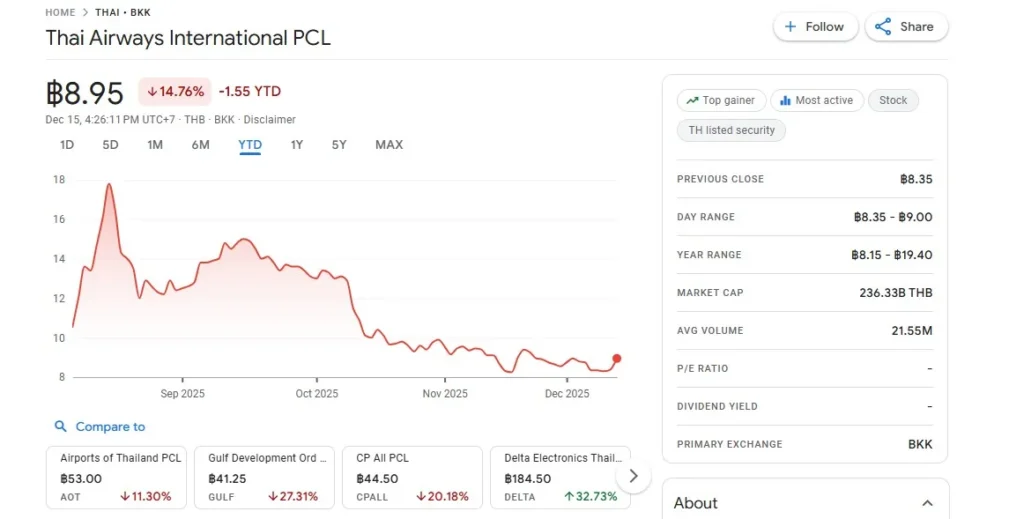The image size is (1024, 519).
Task: Click the Compare to magnifier icon
Action: point(61,427)
